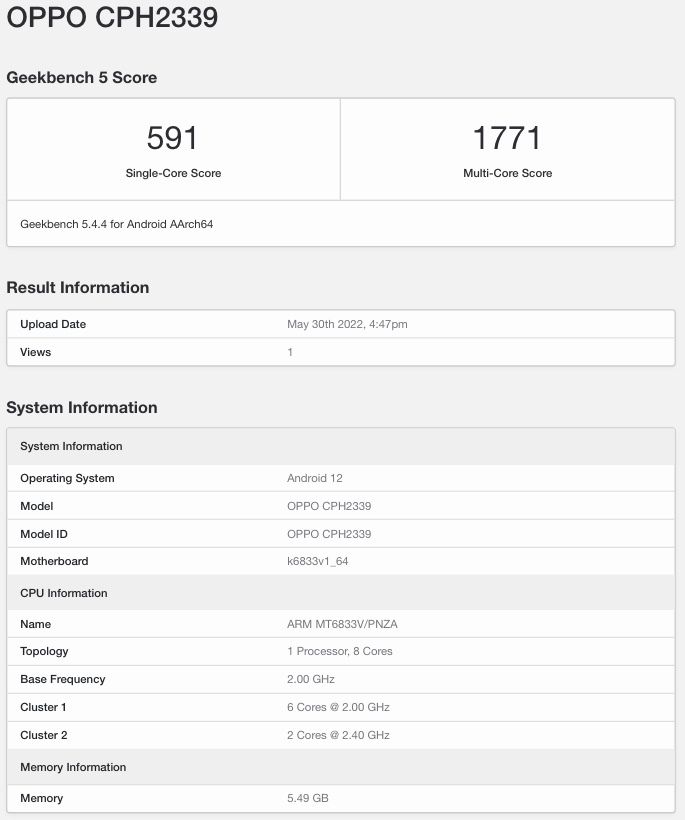Select the Memory row label
Screen dimensions: 685x820
pos(41,798)
